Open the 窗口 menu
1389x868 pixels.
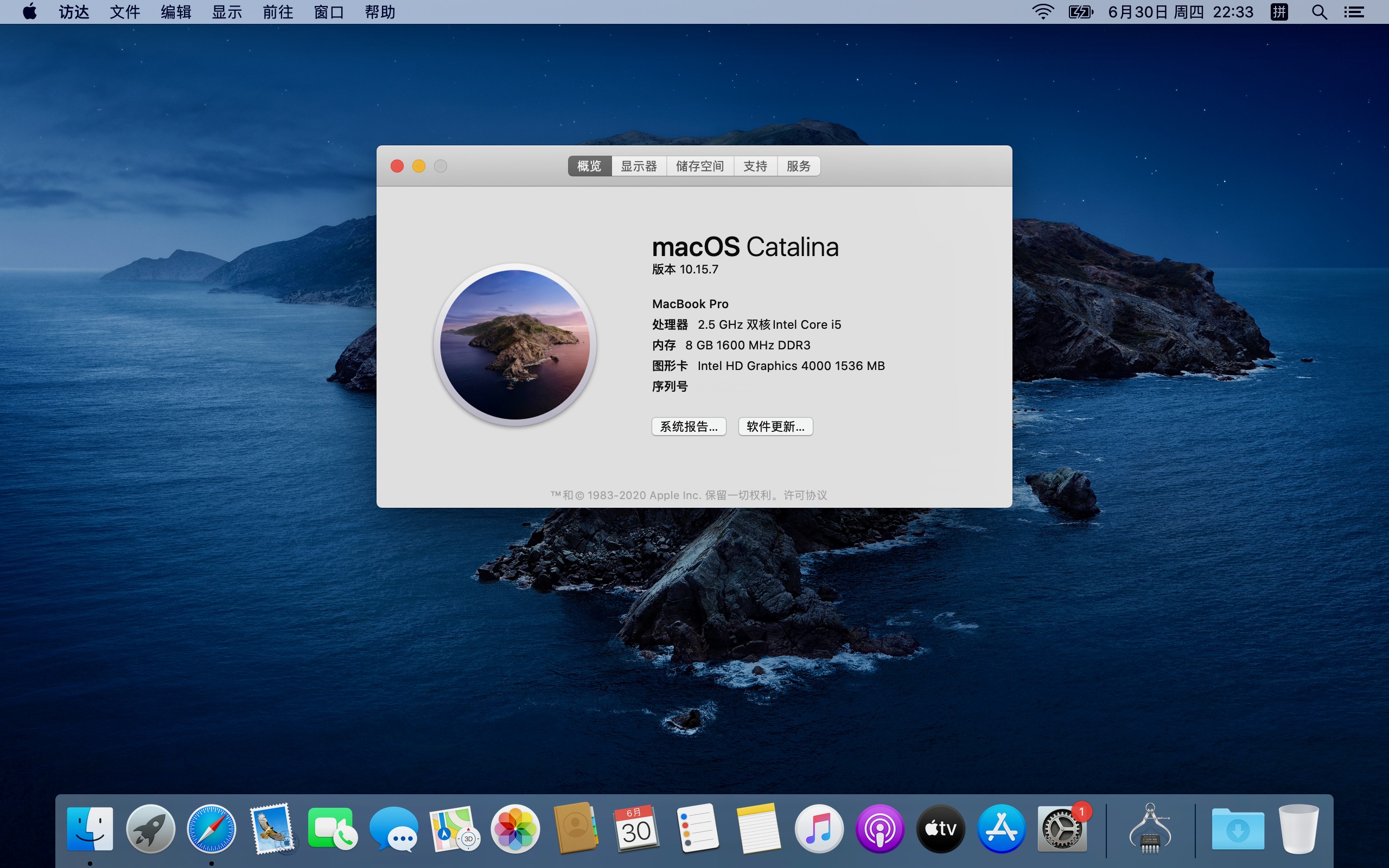click(329, 11)
